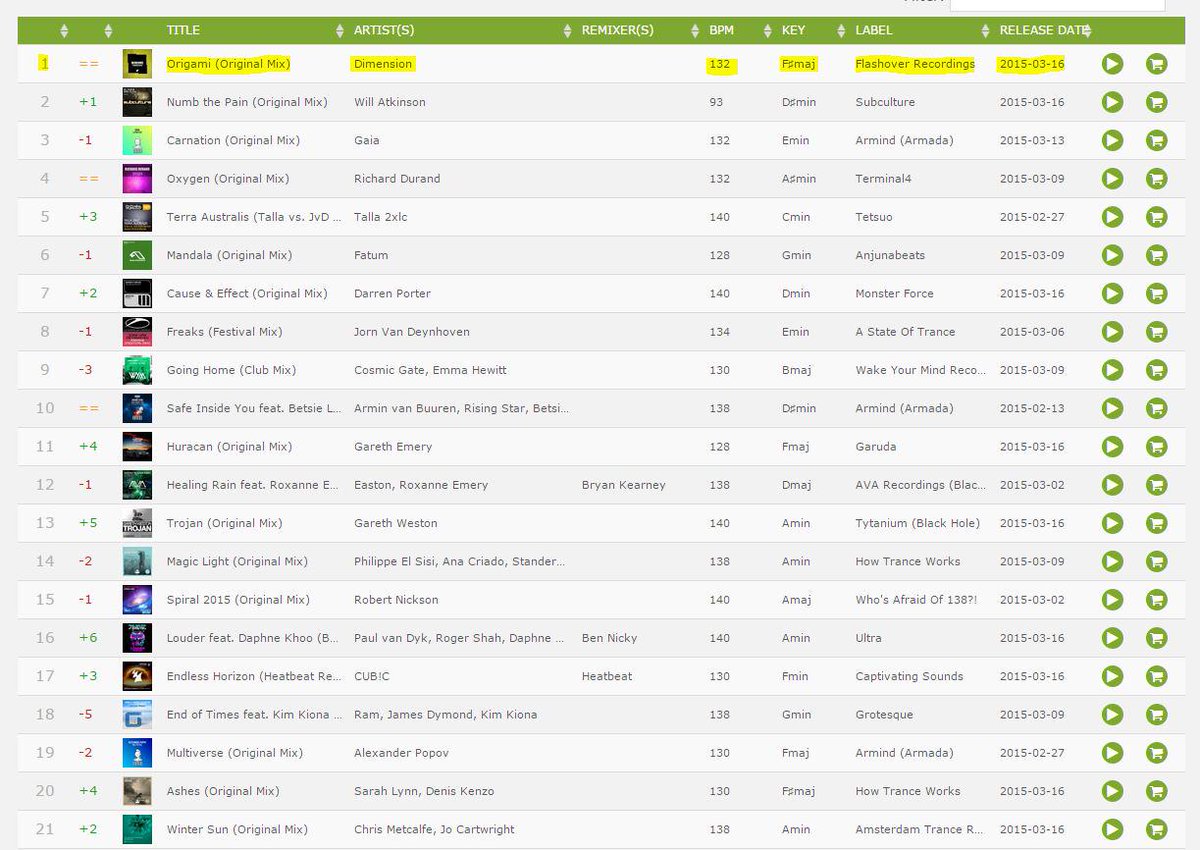
Task: Open Winter Sun (Original Mix) title
Action: point(237,829)
